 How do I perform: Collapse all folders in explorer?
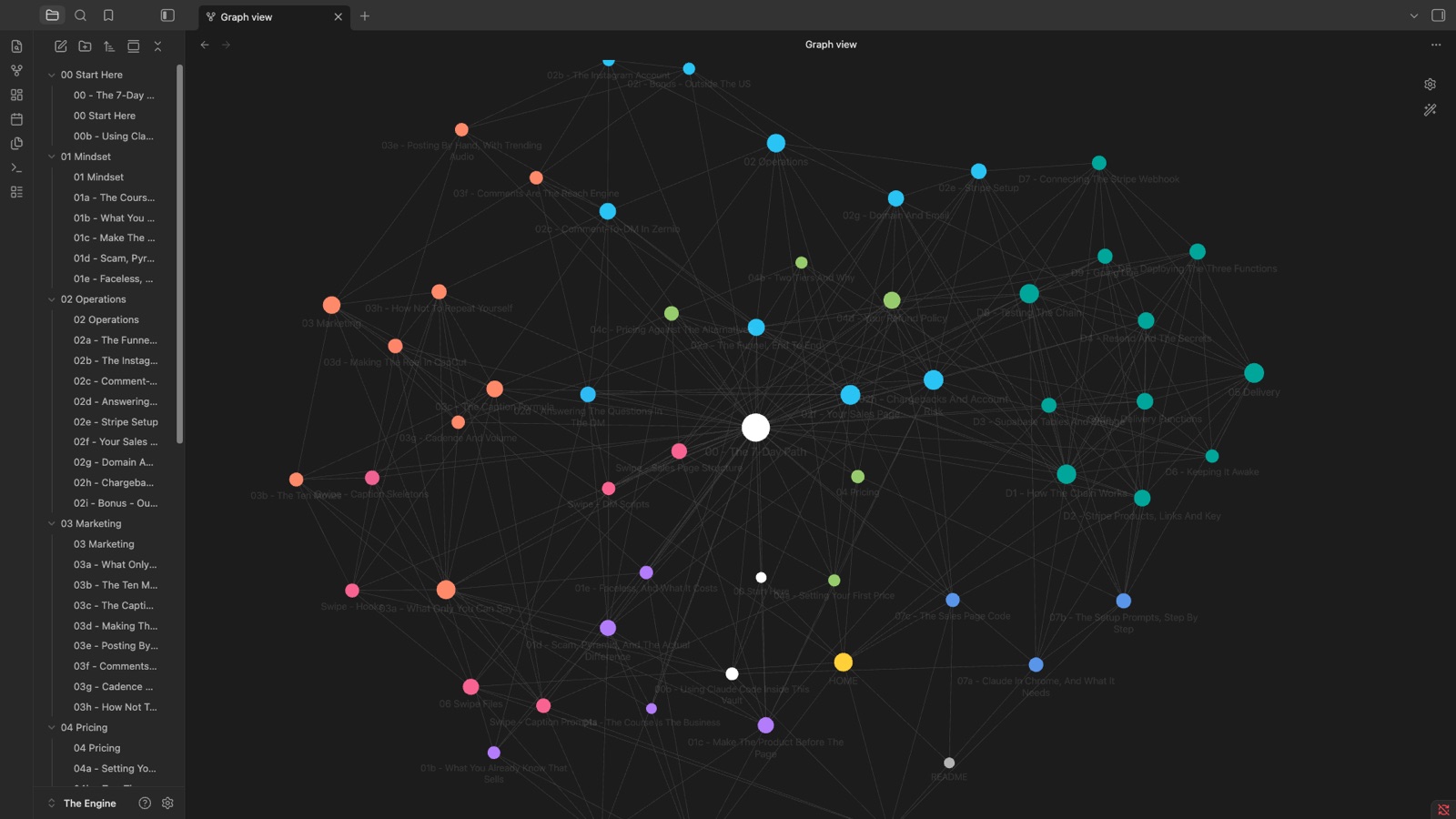click(x=157, y=45)
